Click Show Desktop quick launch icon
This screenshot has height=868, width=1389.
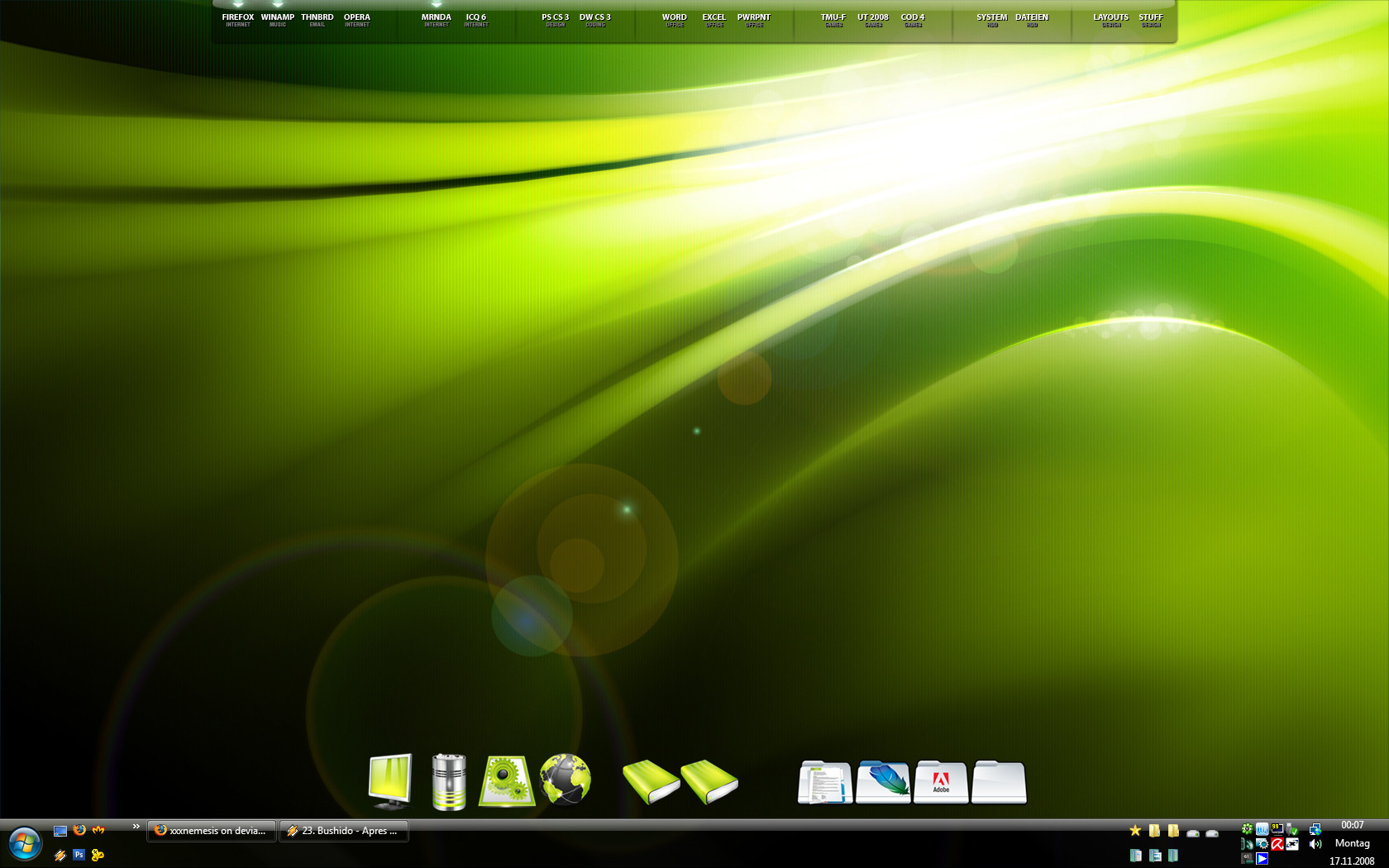60,831
